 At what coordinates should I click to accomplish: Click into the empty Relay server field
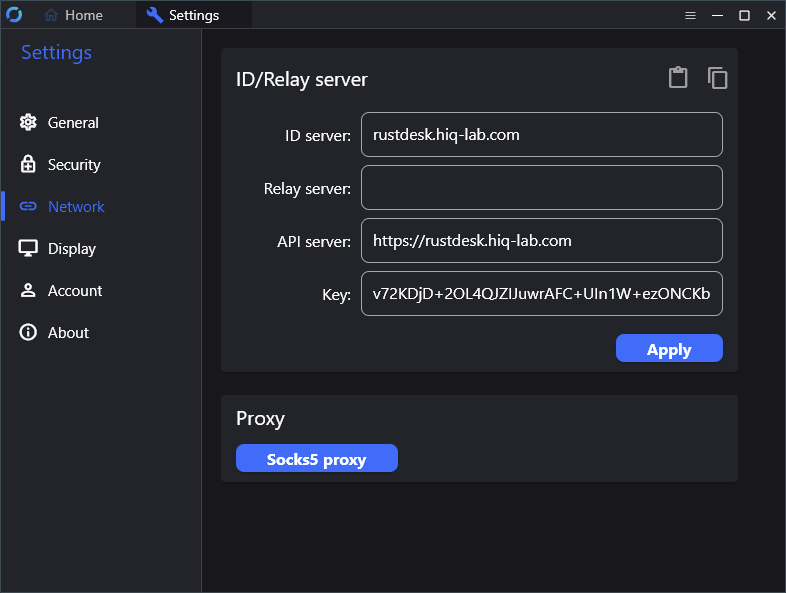(x=541, y=187)
